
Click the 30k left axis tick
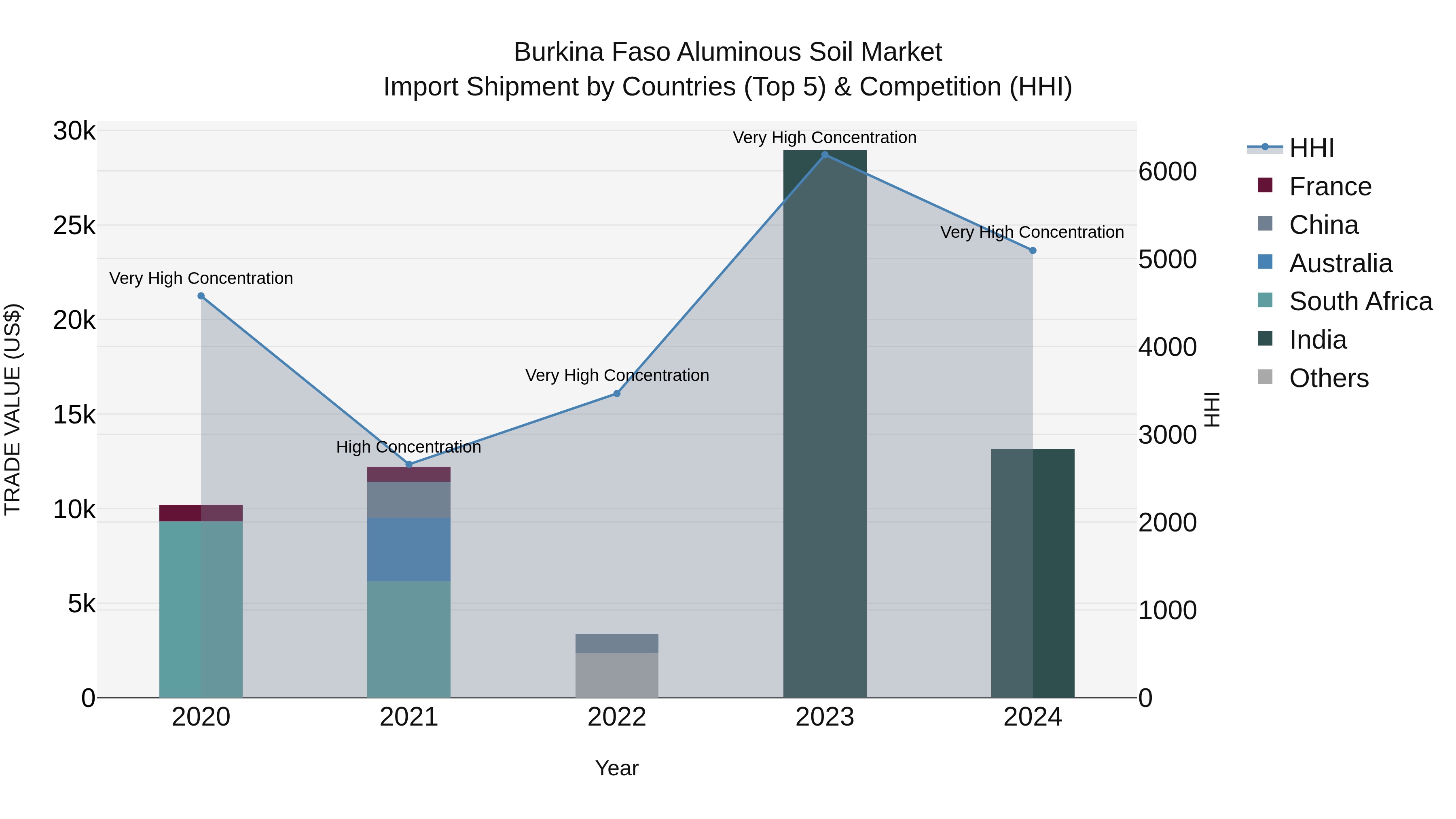click(74, 131)
